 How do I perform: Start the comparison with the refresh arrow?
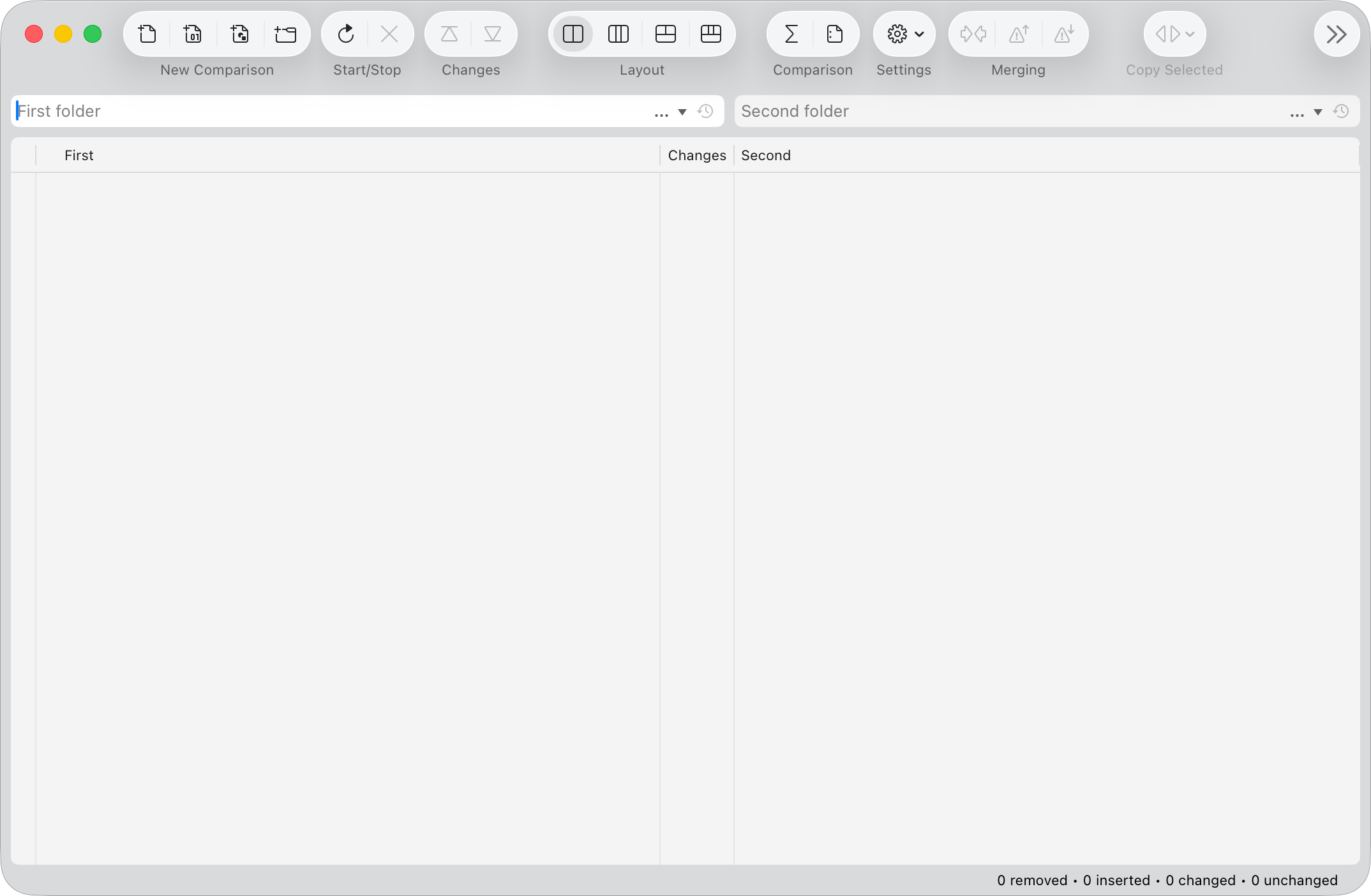(346, 34)
